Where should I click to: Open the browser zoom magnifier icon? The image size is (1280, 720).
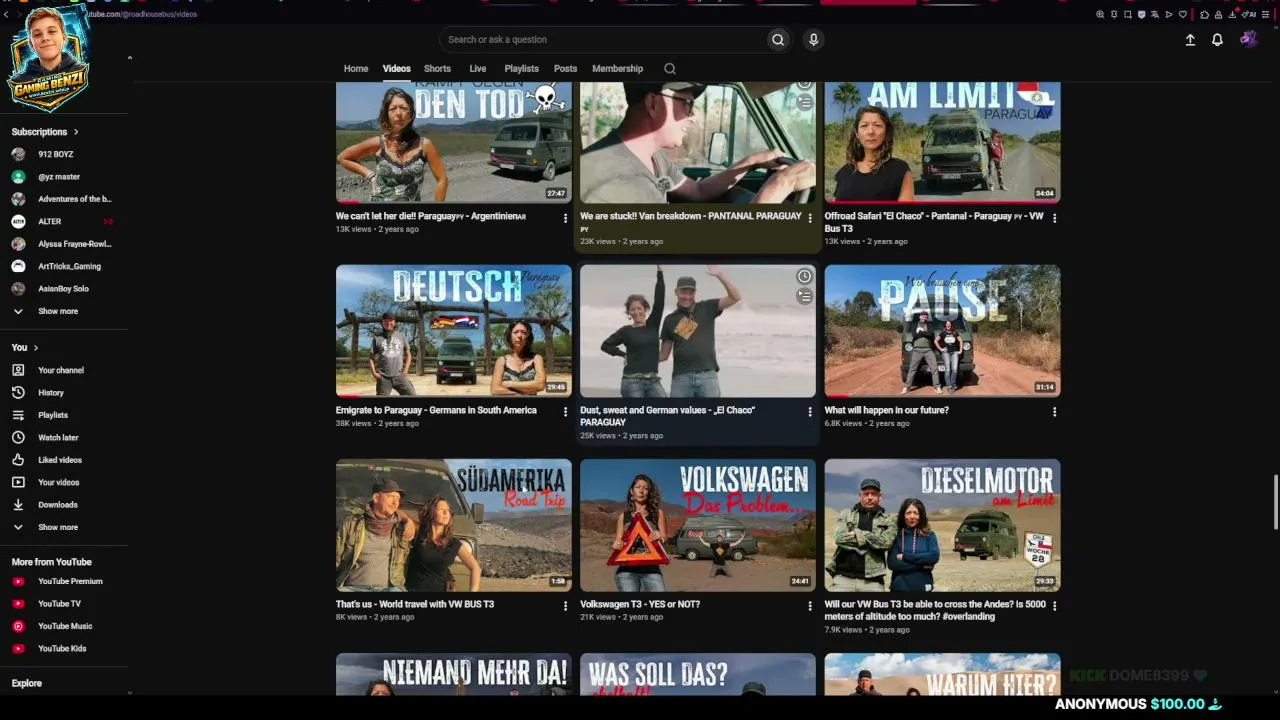pyautogui.click(x=1100, y=14)
